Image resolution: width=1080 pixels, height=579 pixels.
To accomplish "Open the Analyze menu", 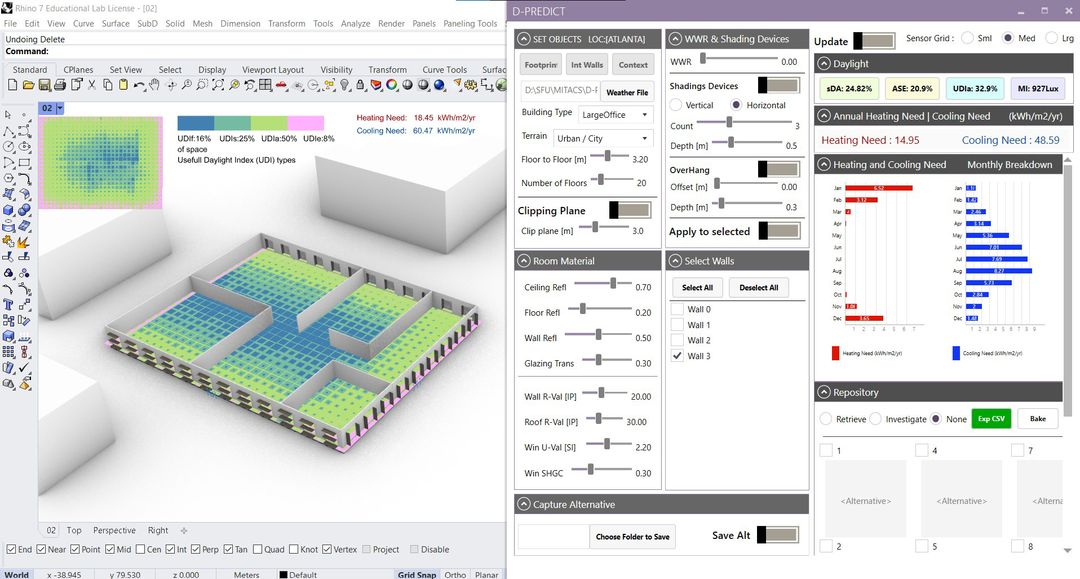I will 355,23.
